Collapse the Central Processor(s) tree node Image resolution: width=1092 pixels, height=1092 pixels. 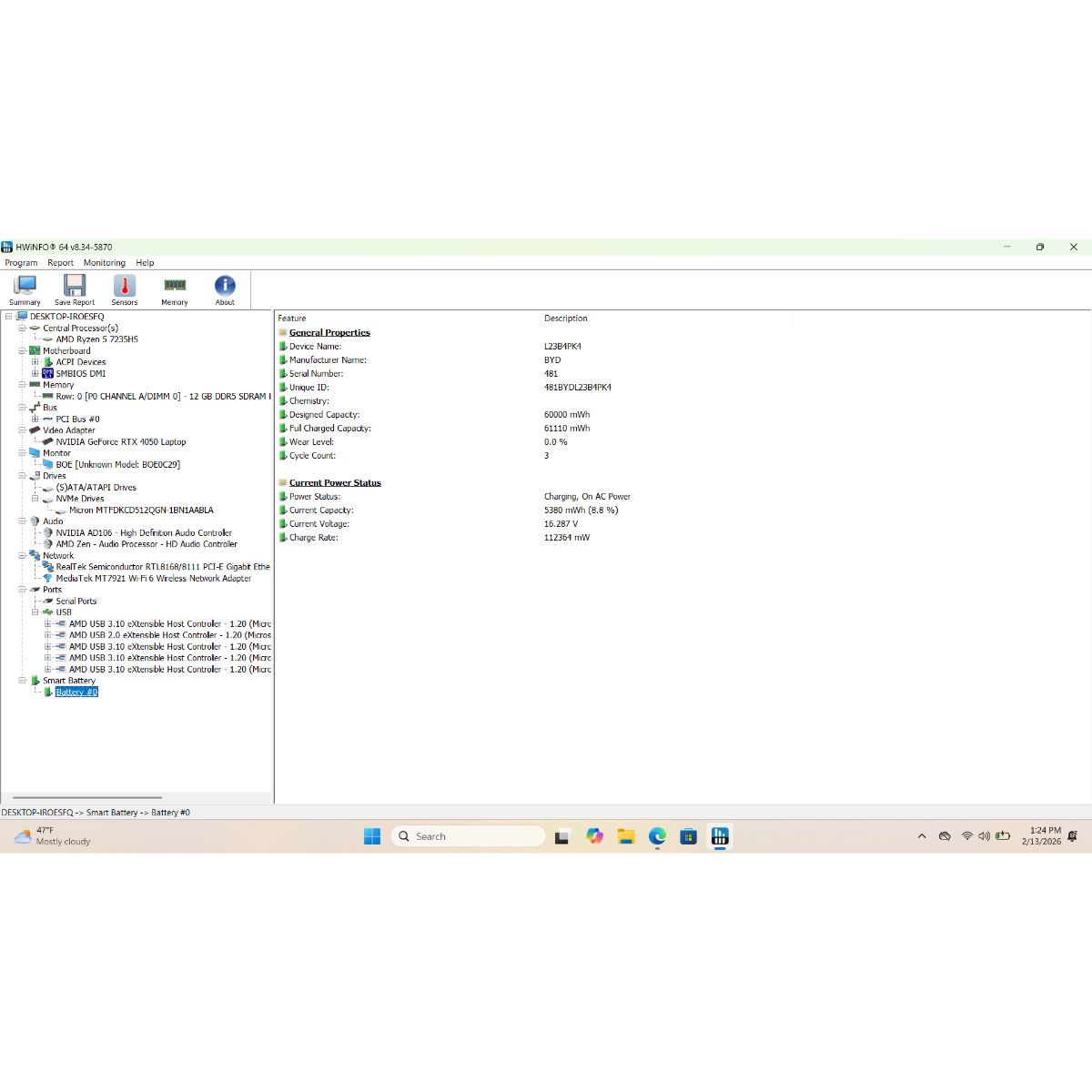pyautogui.click(x=22, y=328)
